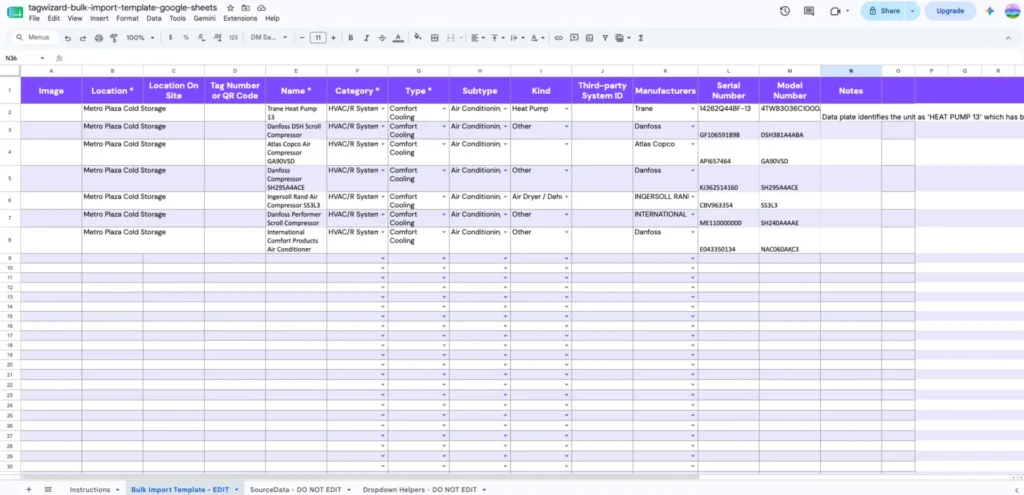1024x495 pixels.
Task: Open the Borders tool
Action: 434,38
